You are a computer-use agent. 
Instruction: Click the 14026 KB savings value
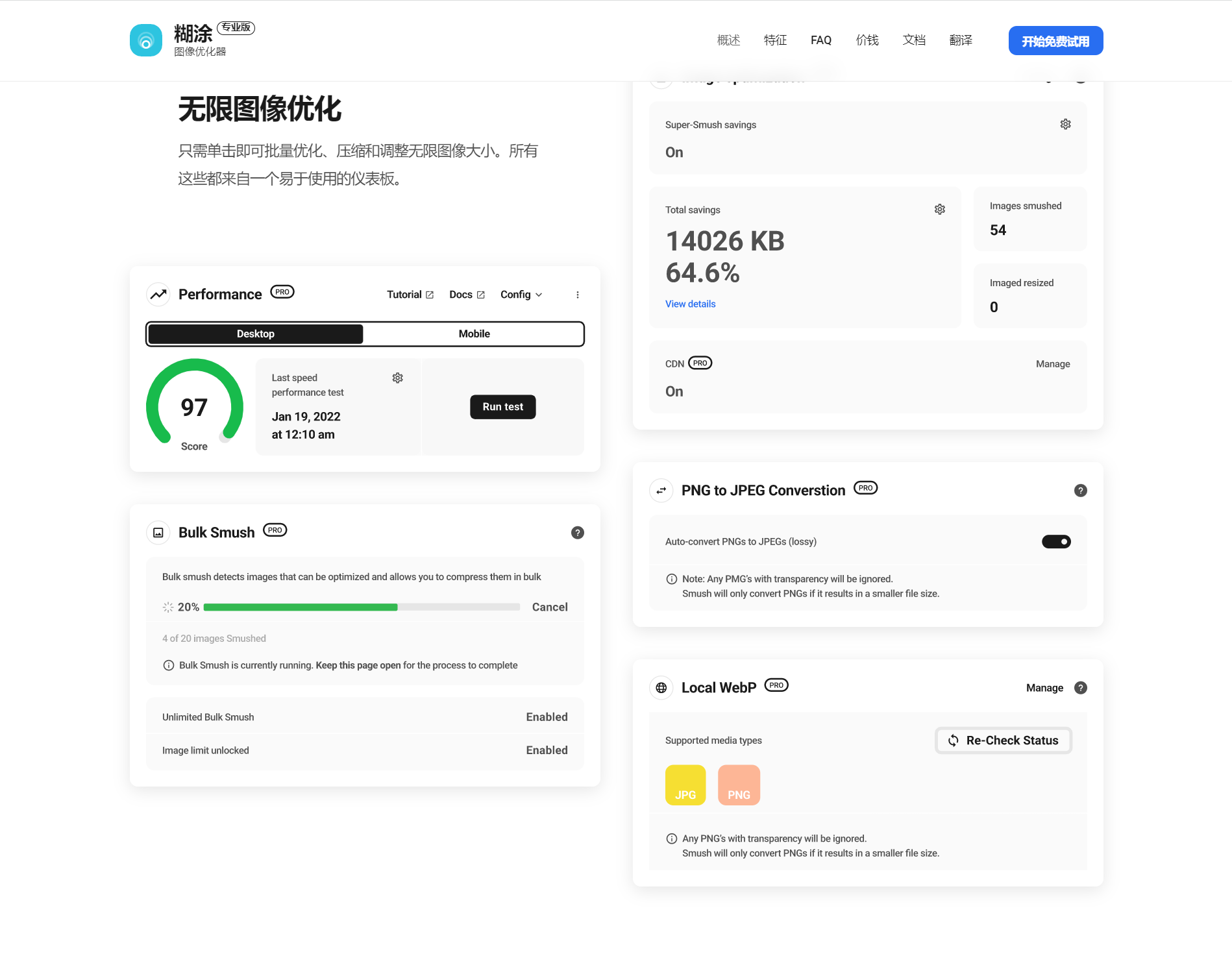(x=725, y=241)
